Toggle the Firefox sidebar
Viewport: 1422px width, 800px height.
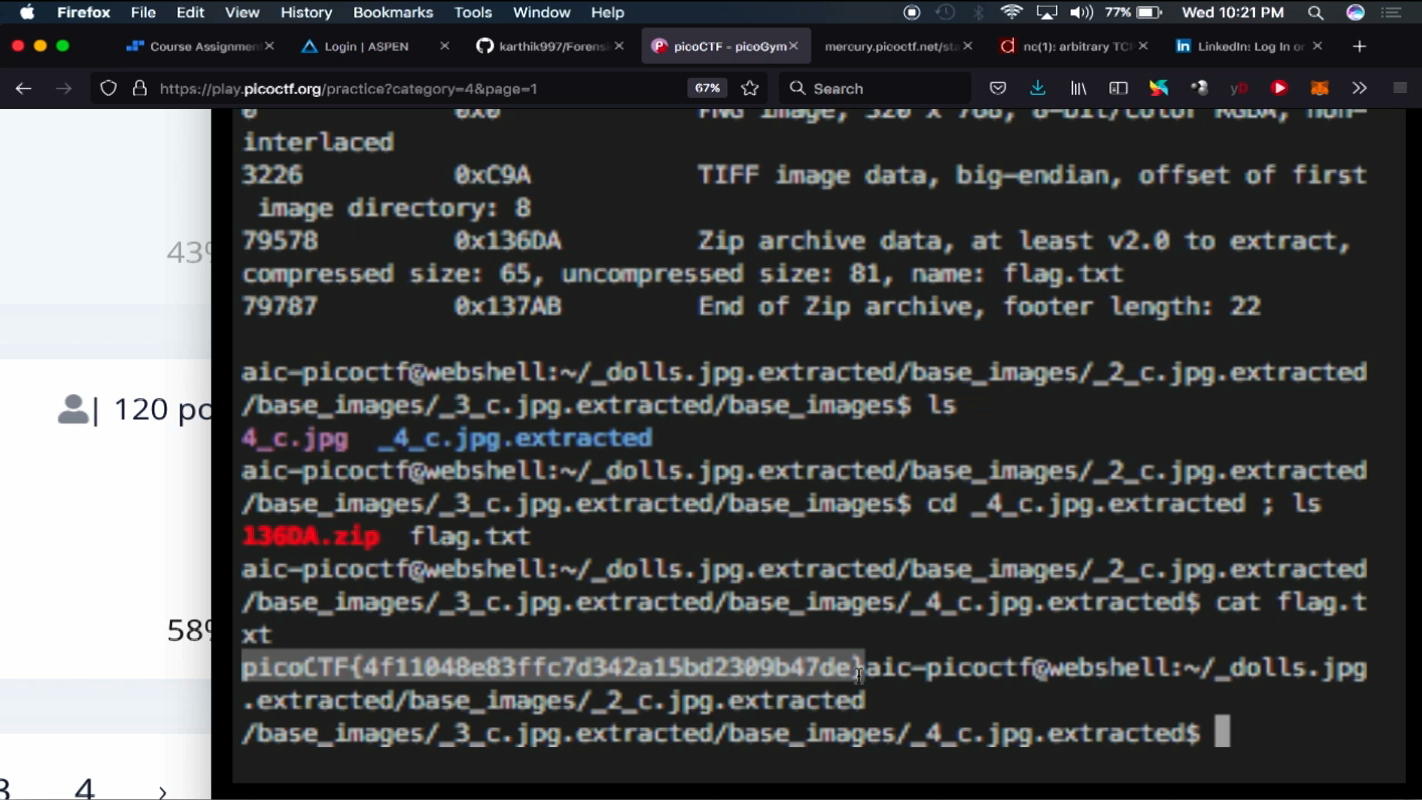(1118, 88)
